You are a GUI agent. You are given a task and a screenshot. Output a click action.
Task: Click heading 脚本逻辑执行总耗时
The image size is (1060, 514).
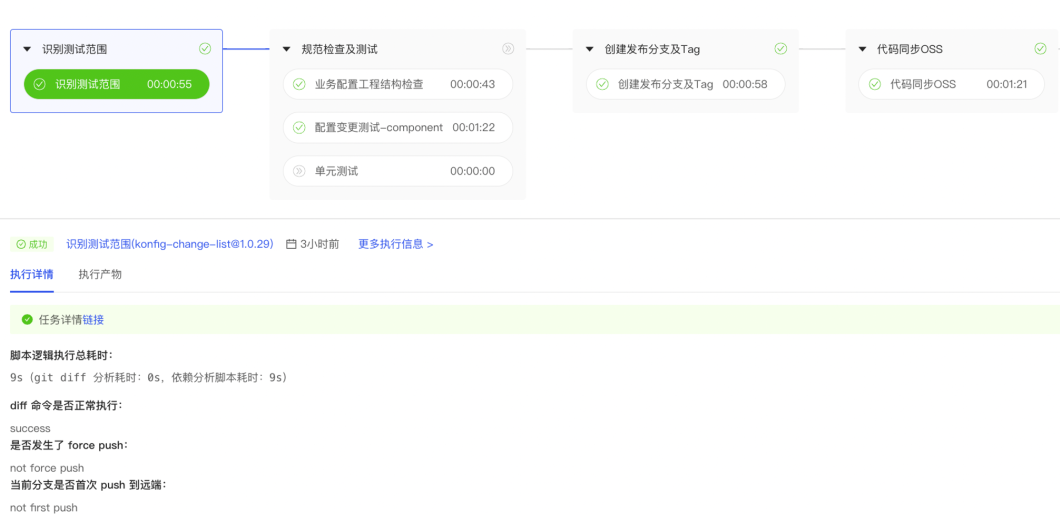click(x=62, y=356)
